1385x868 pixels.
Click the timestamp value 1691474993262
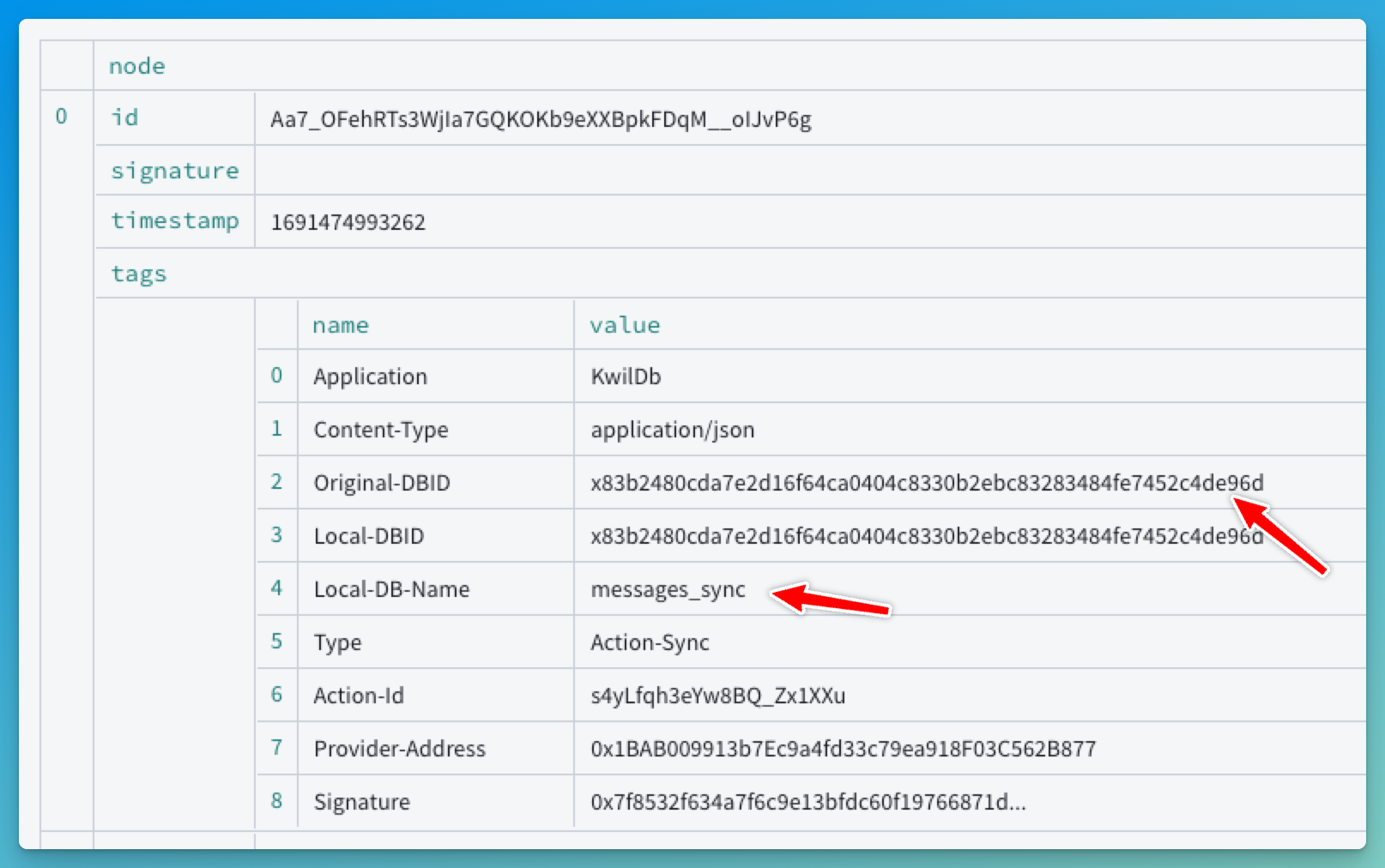[347, 221]
